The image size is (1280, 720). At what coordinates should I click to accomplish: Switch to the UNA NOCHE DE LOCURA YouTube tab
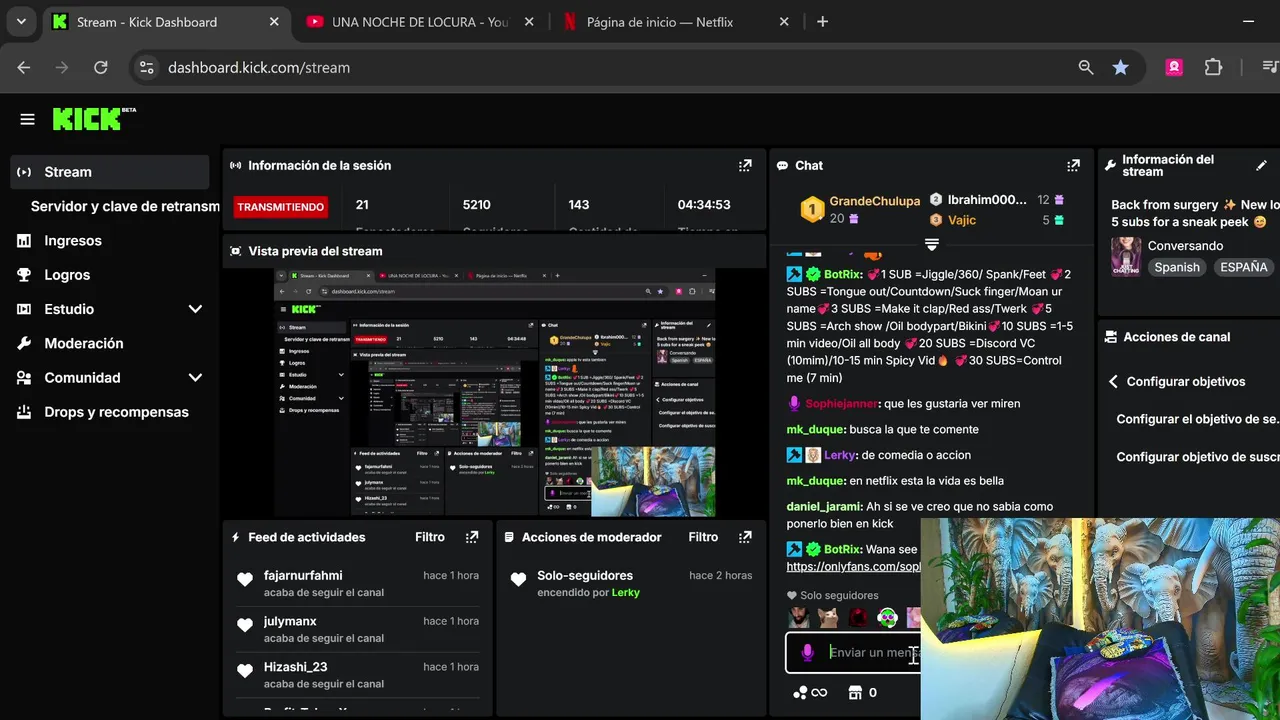(x=420, y=22)
